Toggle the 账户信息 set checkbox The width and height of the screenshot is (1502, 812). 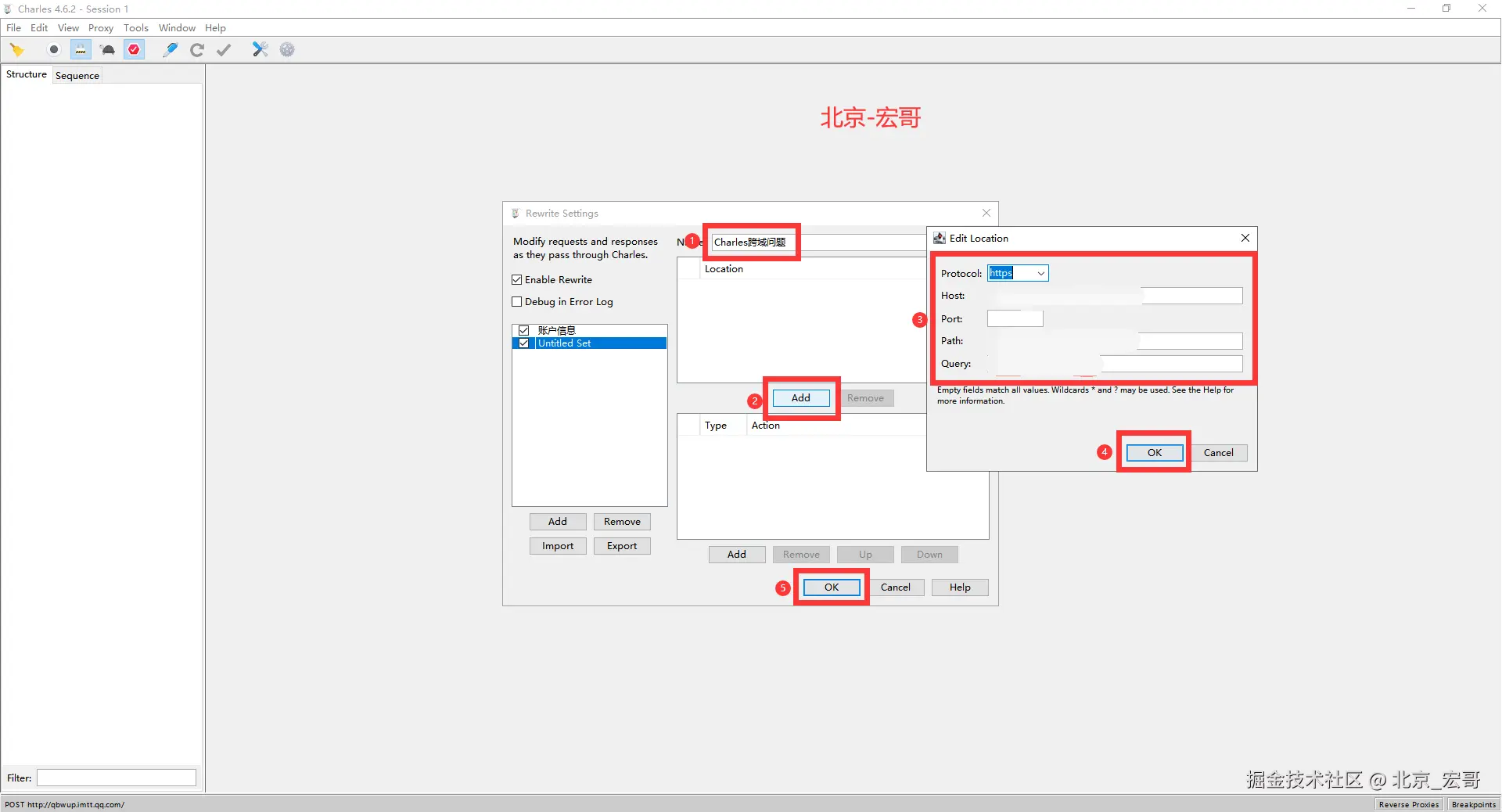pyautogui.click(x=524, y=331)
